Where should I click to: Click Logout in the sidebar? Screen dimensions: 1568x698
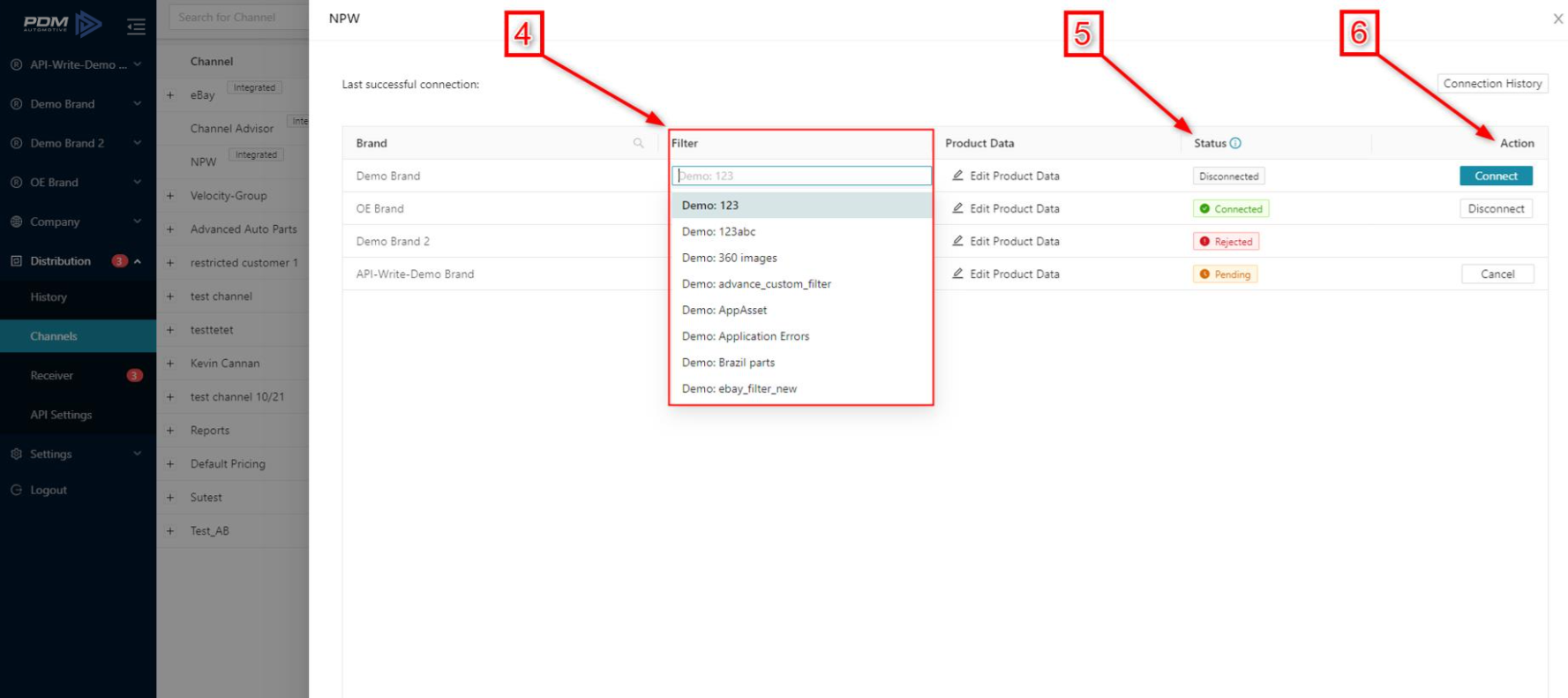(x=49, y=491)
